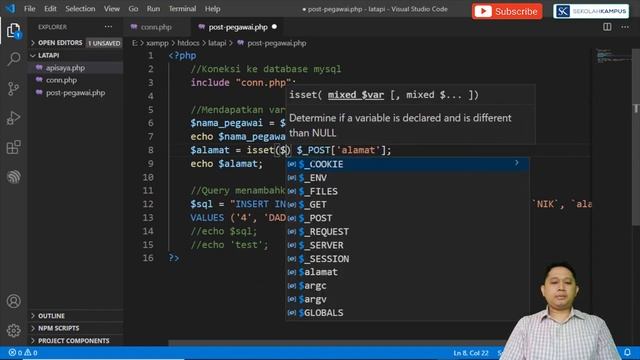The height and width of the screenshot is (360, 640).
Task: Click errors and warnings count in status bar
Action: point(23,353)
